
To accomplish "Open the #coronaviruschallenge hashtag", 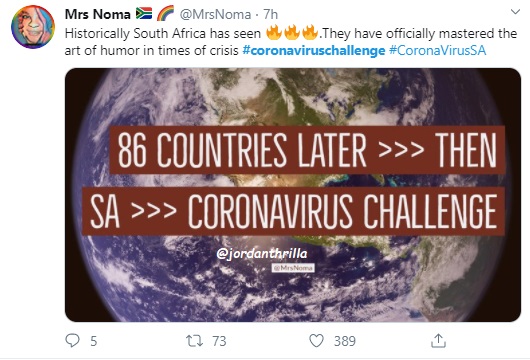I will (314, 51).
